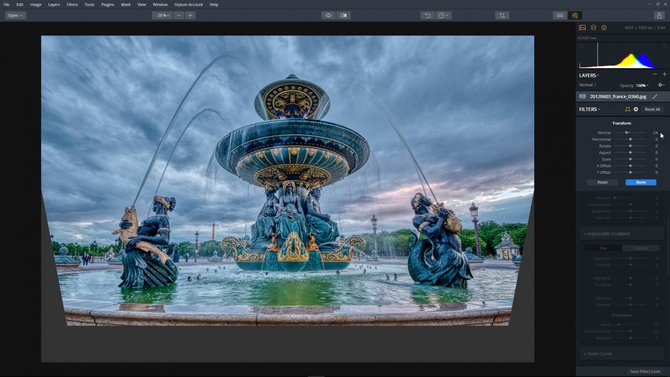The image size is (670, 377).
Task: Open the Normal blend mode dropdown
Action: 588,85
